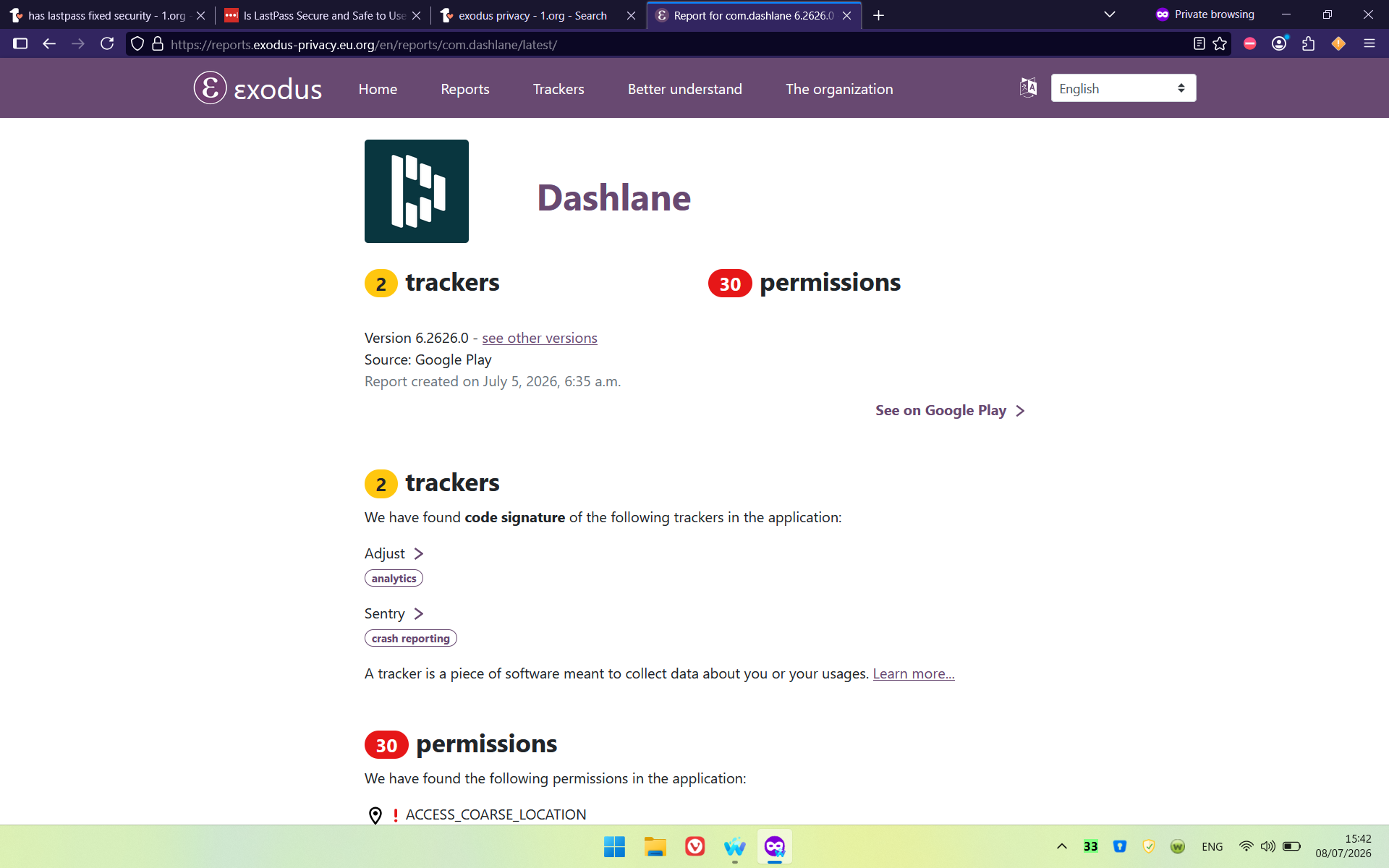Open The organization navigation item

click(839, 89)
